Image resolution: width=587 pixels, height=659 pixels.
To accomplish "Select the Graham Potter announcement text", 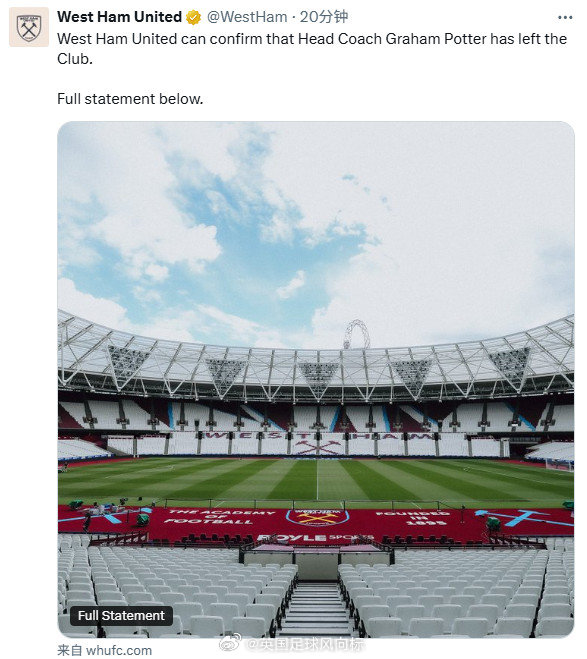I will pos(312,49).
